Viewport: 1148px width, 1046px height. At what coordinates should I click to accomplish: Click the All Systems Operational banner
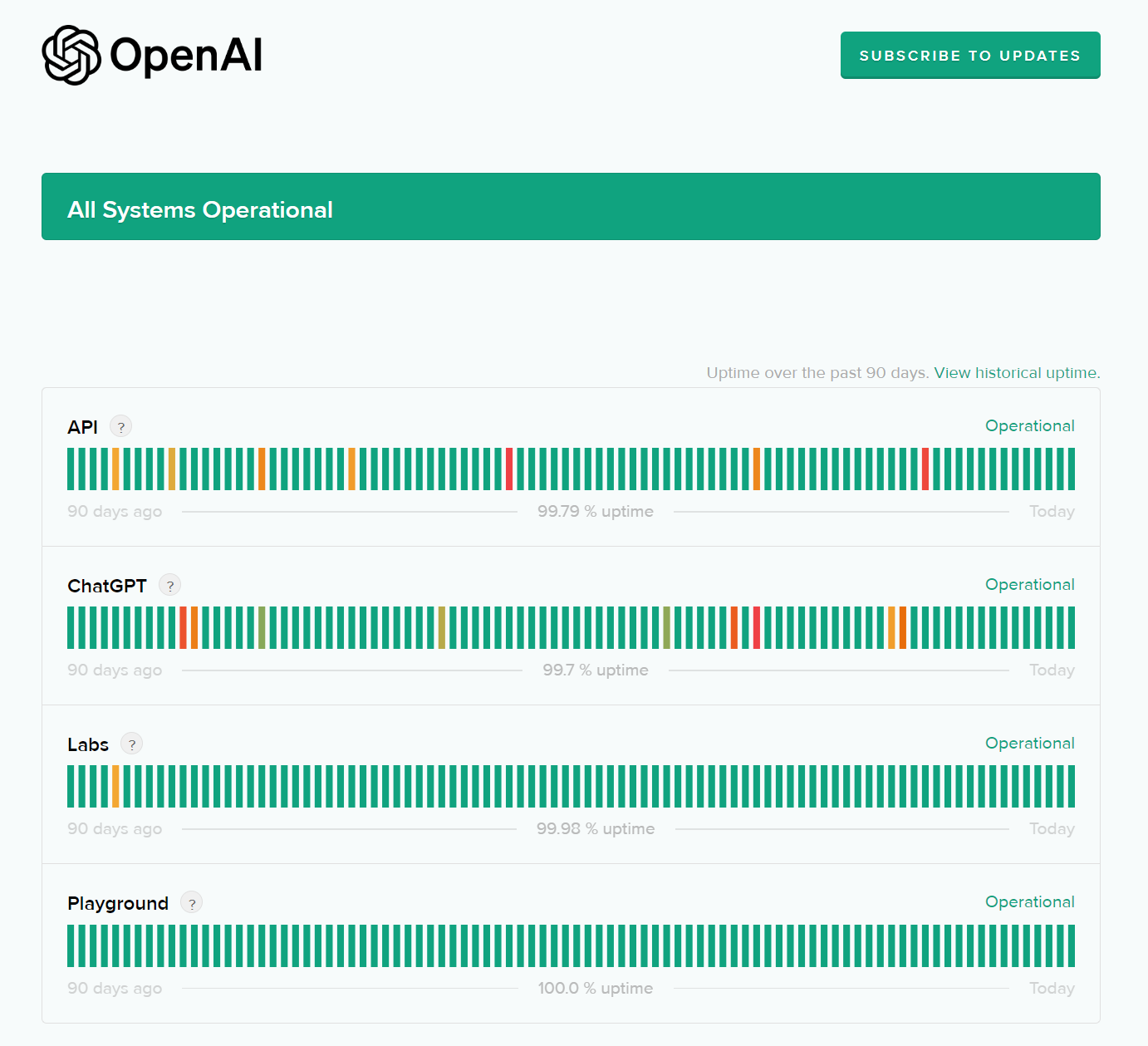click(571, 207)
